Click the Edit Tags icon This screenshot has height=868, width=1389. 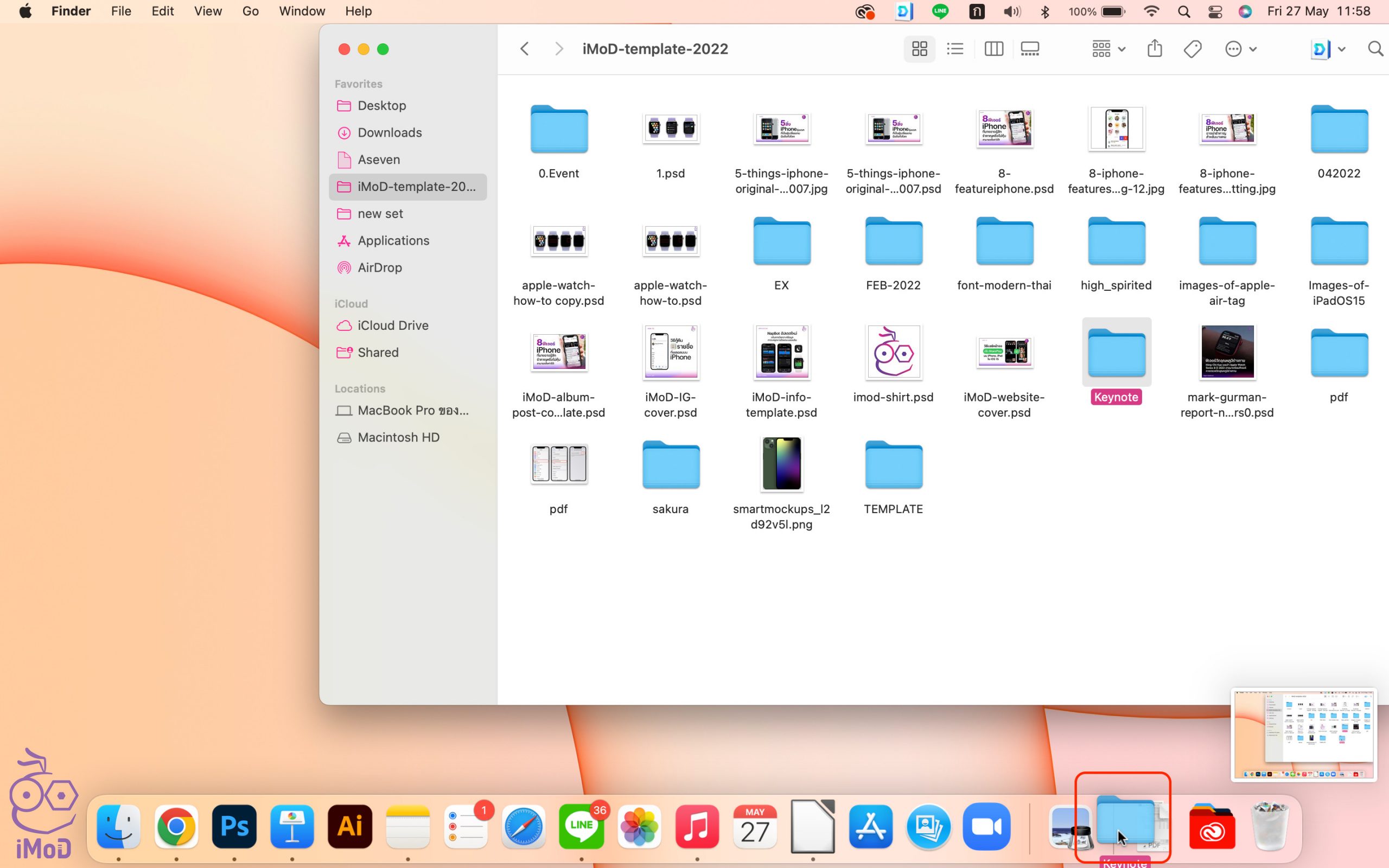coord(1192,49)
